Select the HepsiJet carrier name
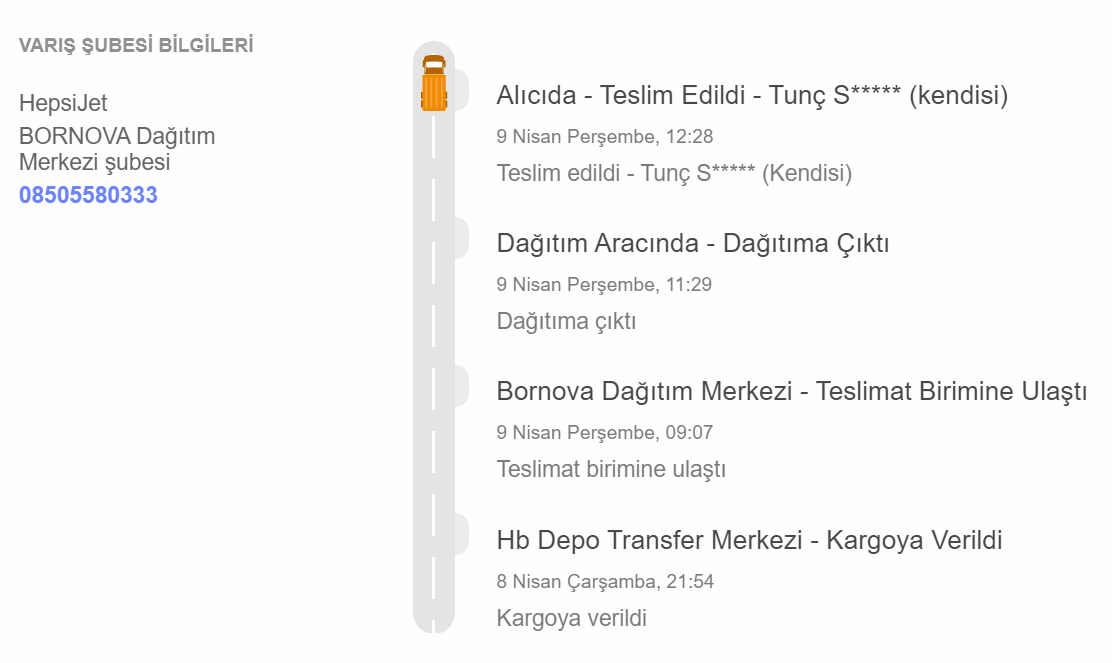Screen dimensions: 1112x663 (x=63, y=103)
